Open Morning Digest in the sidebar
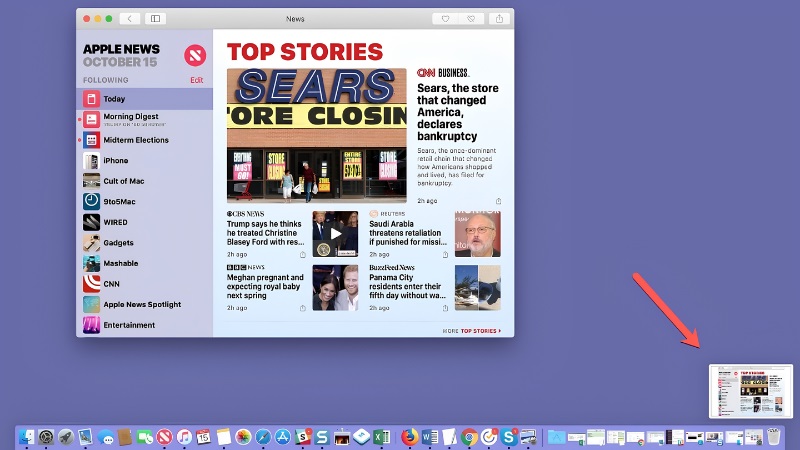 144,119
